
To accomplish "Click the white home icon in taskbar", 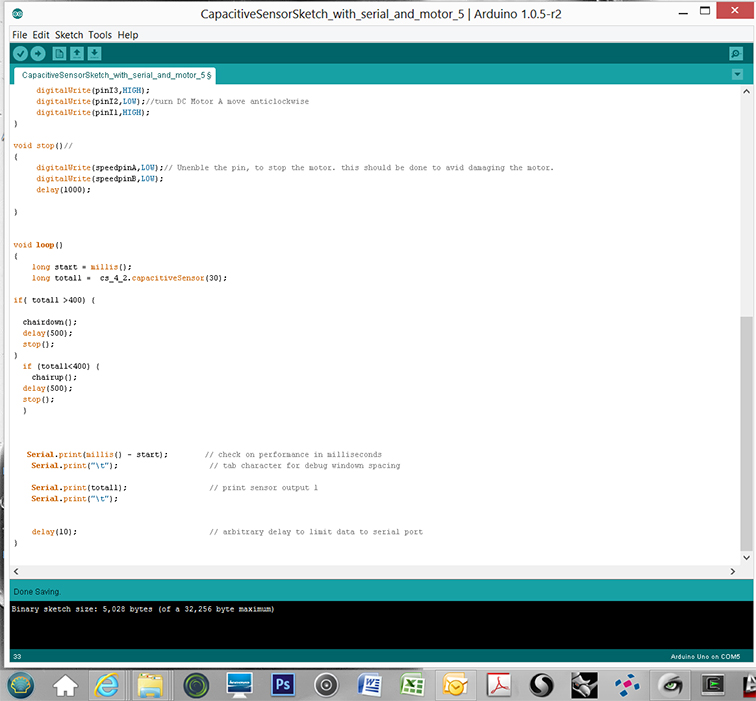I will pos(65,686).
